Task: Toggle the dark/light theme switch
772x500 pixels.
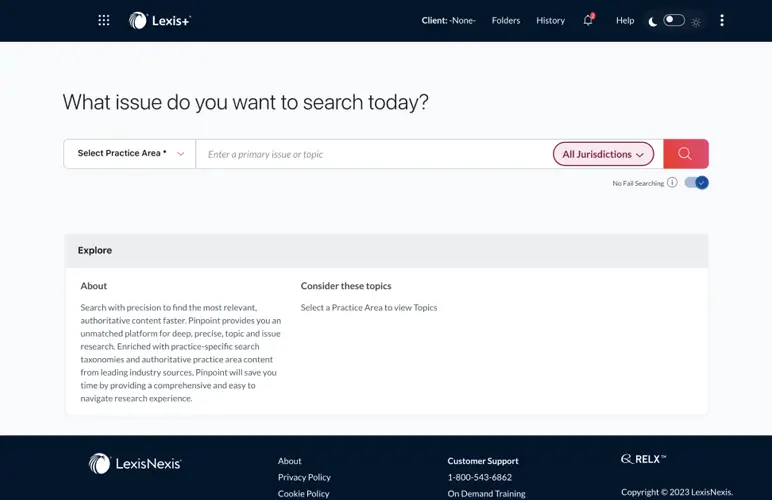Action: pos(674,20)
